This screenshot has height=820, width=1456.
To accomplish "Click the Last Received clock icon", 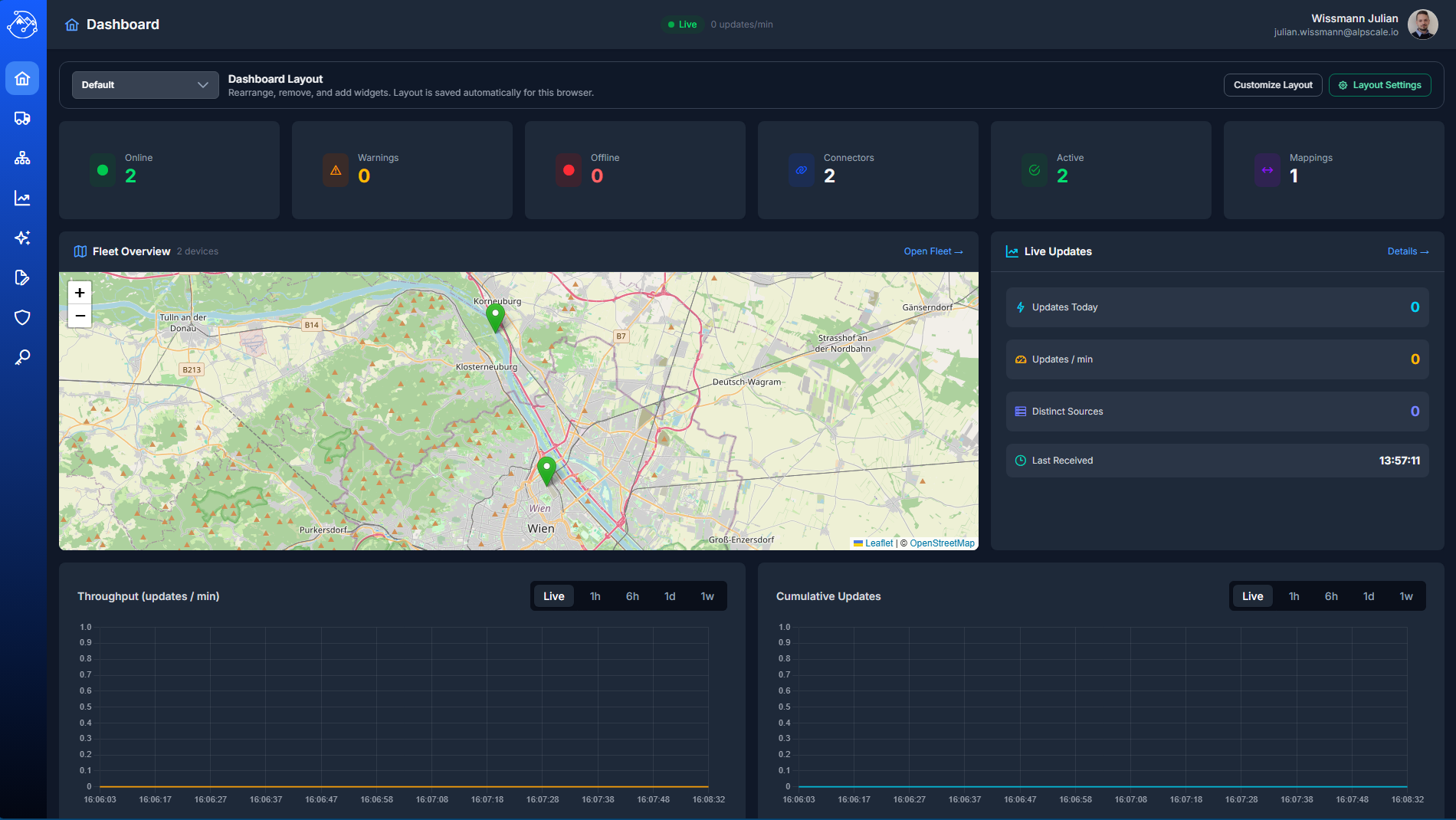I will [x=1021, y=461].
